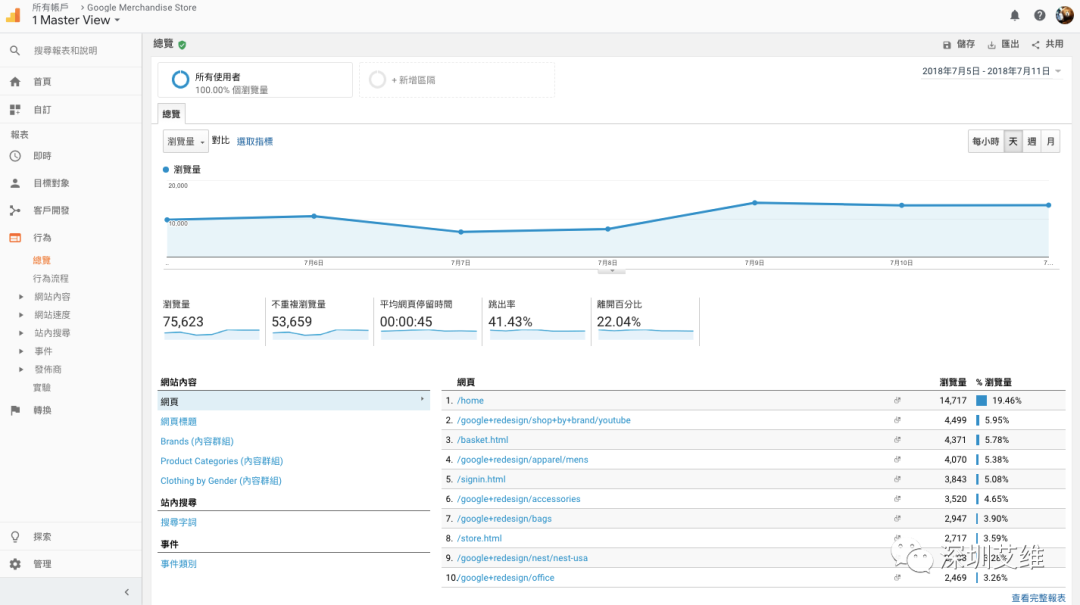Click the Product Categories (內容群組) link
The width and height of the screenshot is (1080, 605).
click(x=222, y=461)
